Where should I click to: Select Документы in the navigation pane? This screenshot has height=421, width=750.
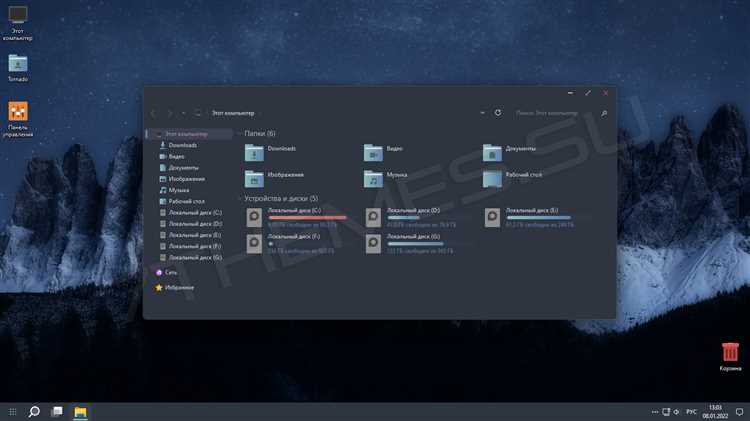184,168
